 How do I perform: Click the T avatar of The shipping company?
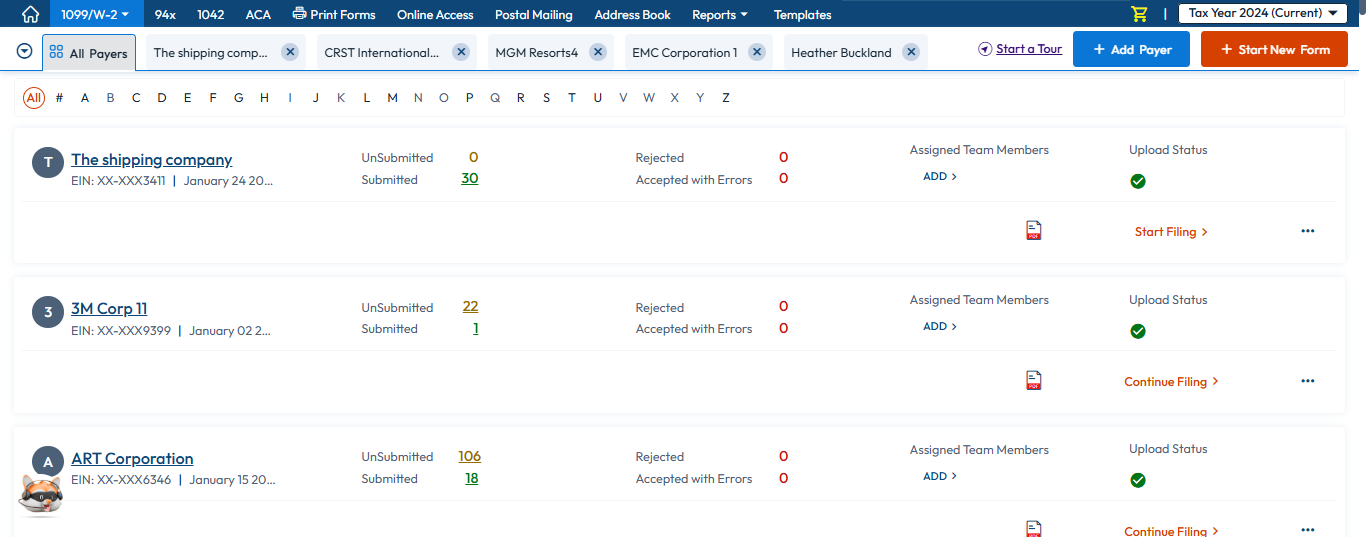click(x=48, y=163)
